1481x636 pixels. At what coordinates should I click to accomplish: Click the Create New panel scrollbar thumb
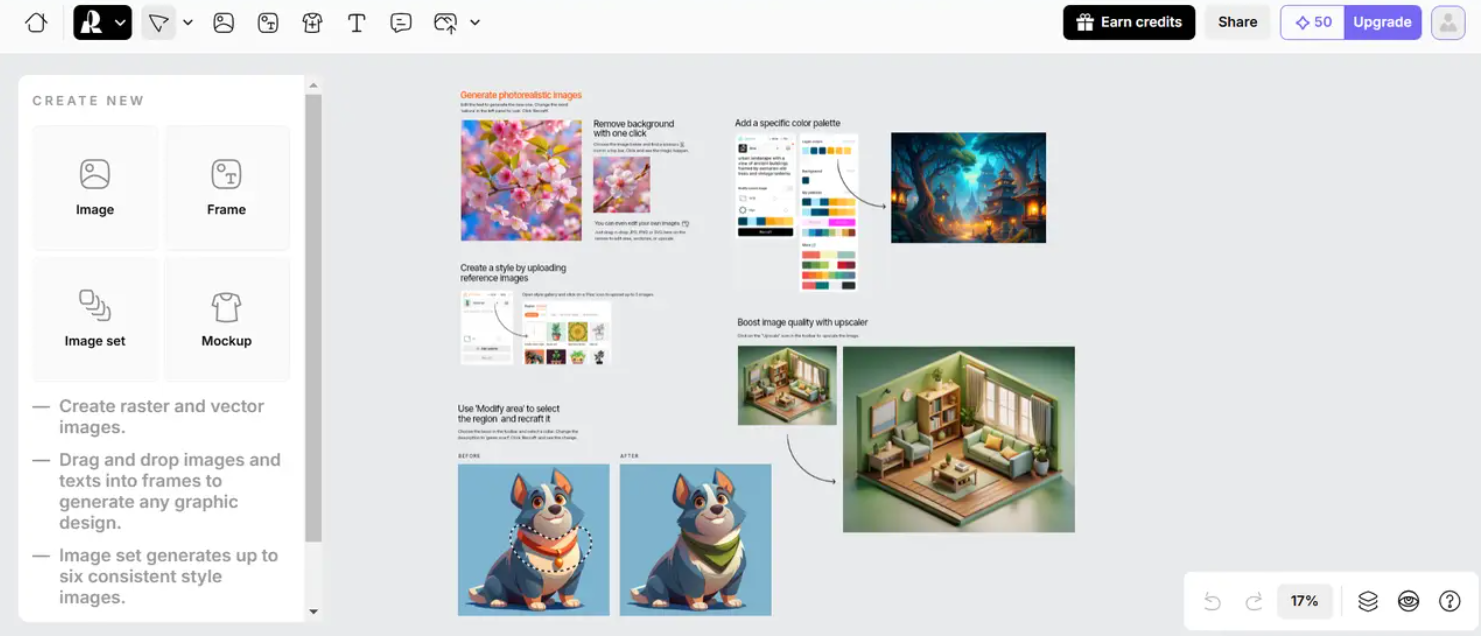(x=313, y=318)
